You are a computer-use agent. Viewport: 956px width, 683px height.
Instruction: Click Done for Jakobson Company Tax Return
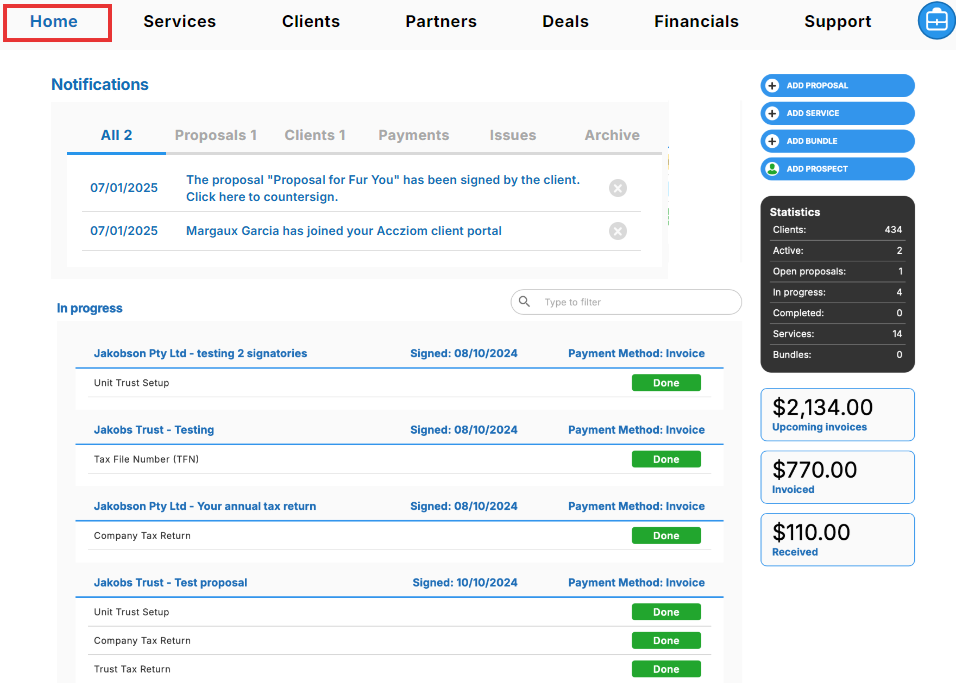tap(666, 535)
